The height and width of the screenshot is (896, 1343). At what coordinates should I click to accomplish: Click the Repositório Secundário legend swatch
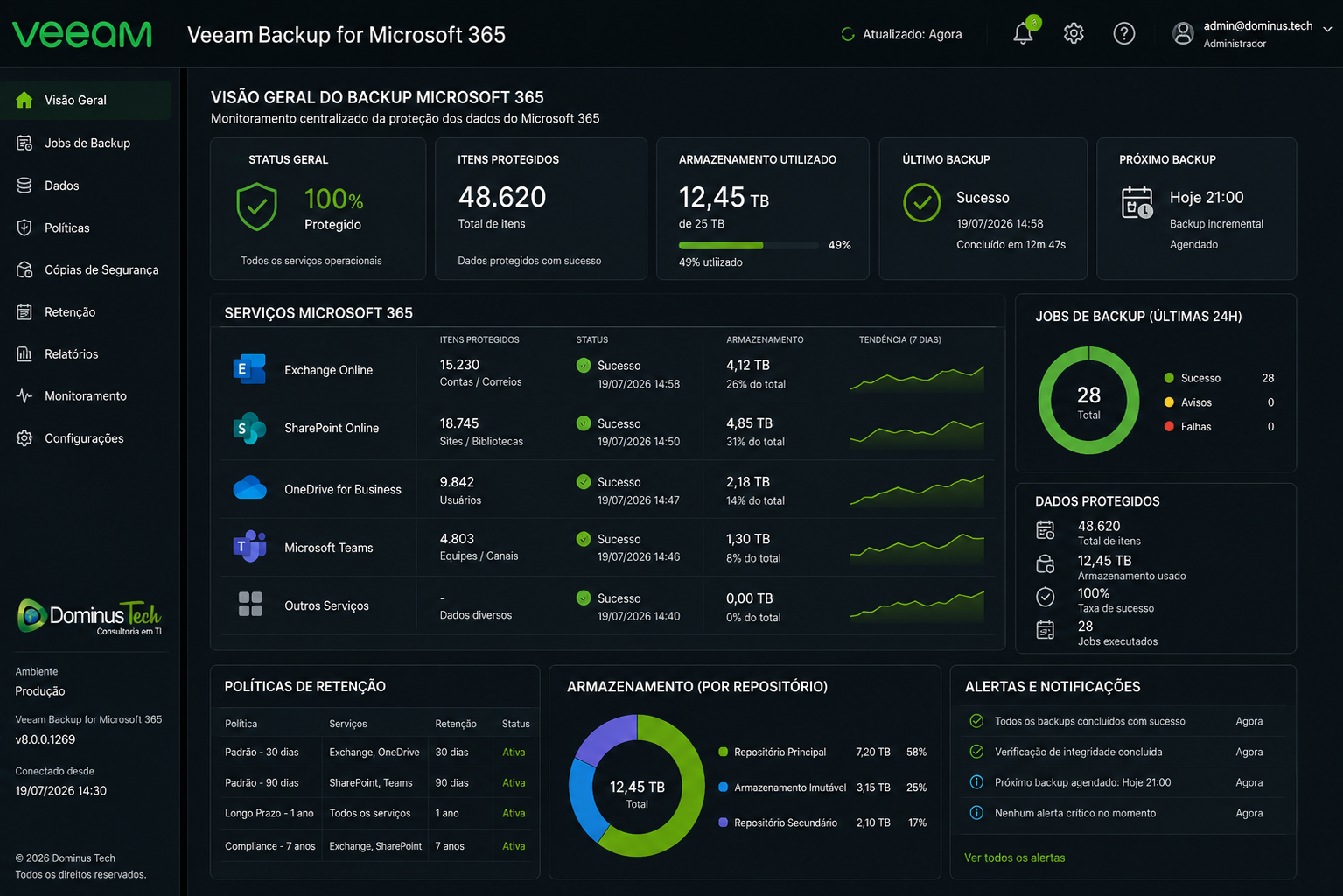coord(724,822)
